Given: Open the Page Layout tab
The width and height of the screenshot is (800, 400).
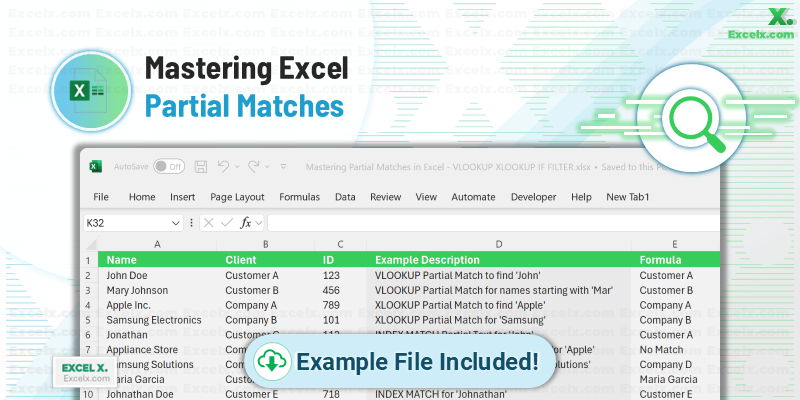Looking at the screenshot, I should click(x=237, y=197).
